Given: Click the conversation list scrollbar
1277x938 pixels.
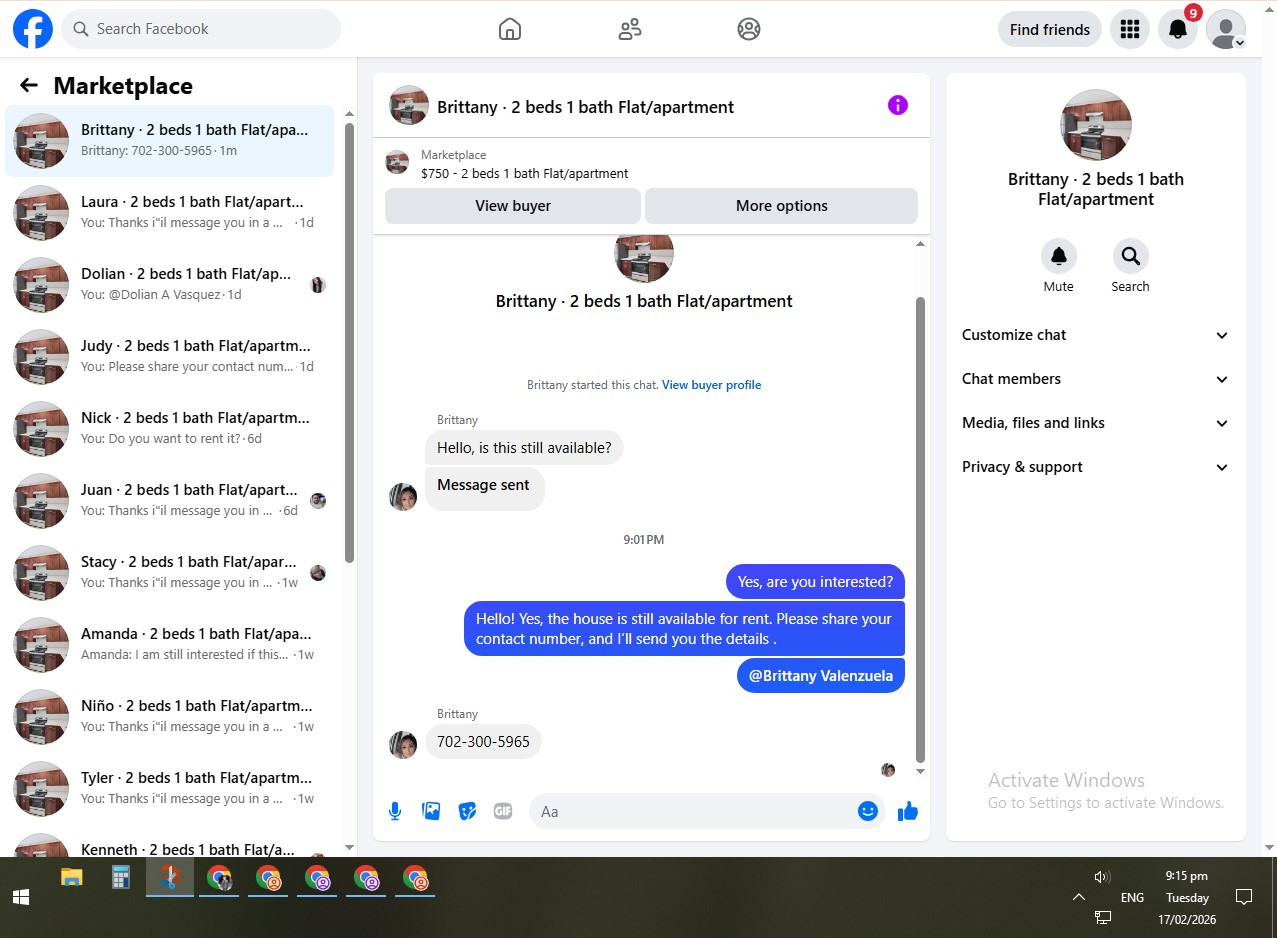Looking at the screenshot, I should tap(349, 342).
